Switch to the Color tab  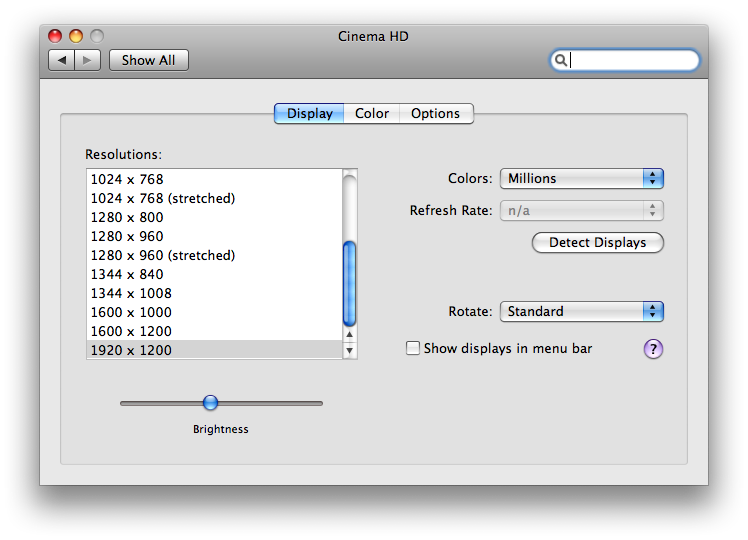pyautogui.click(x=372, y=114)
